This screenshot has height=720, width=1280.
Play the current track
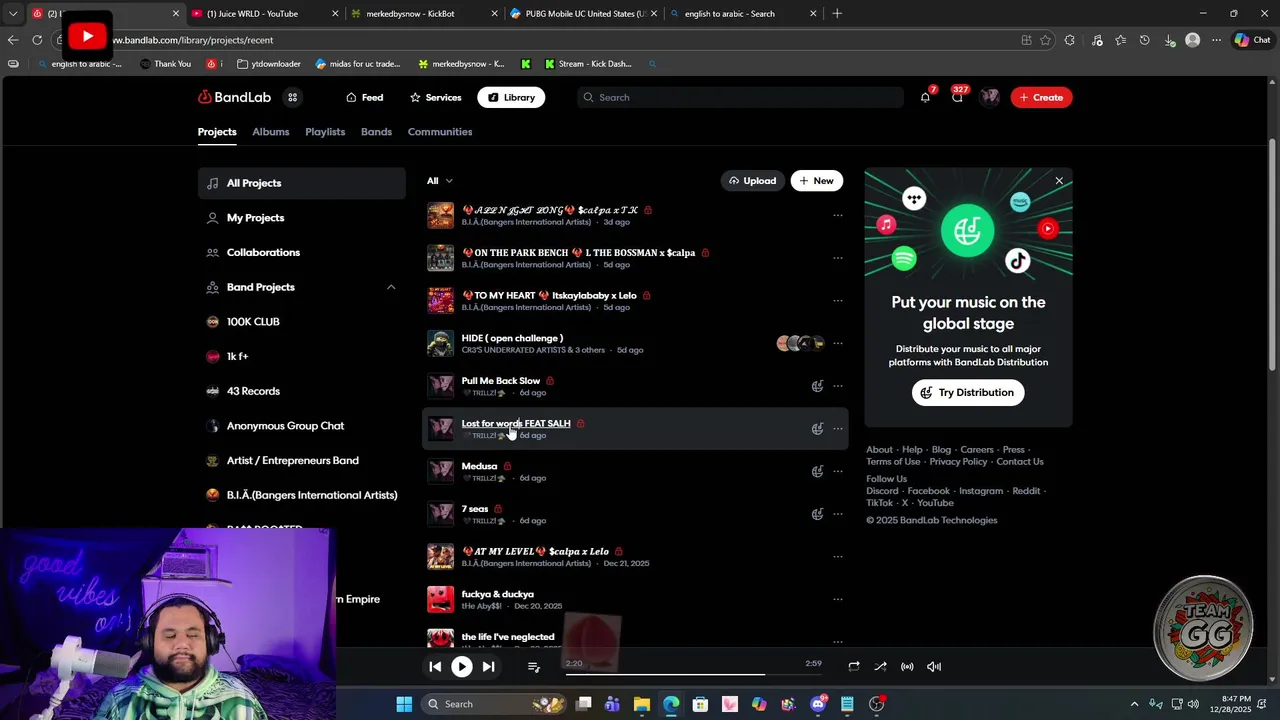pyautogui.click(x=461, y=666)
